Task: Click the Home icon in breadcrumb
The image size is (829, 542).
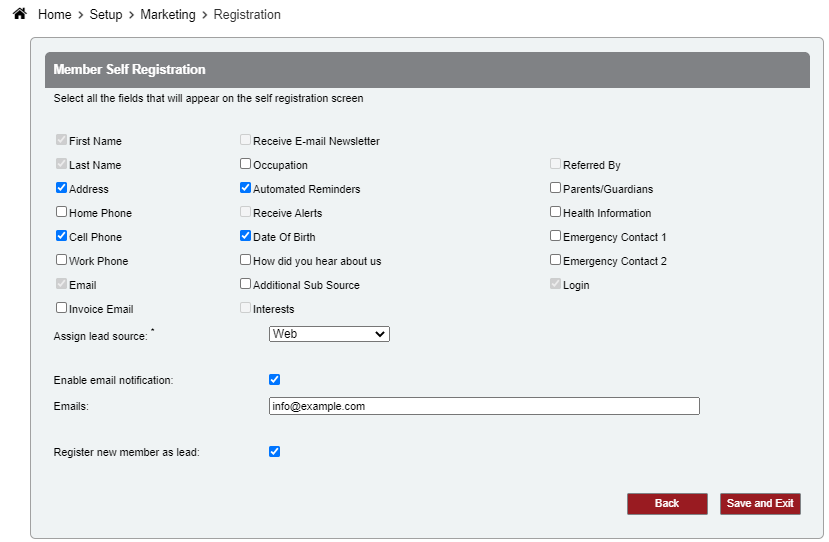Action: click(x=19, y=14)
